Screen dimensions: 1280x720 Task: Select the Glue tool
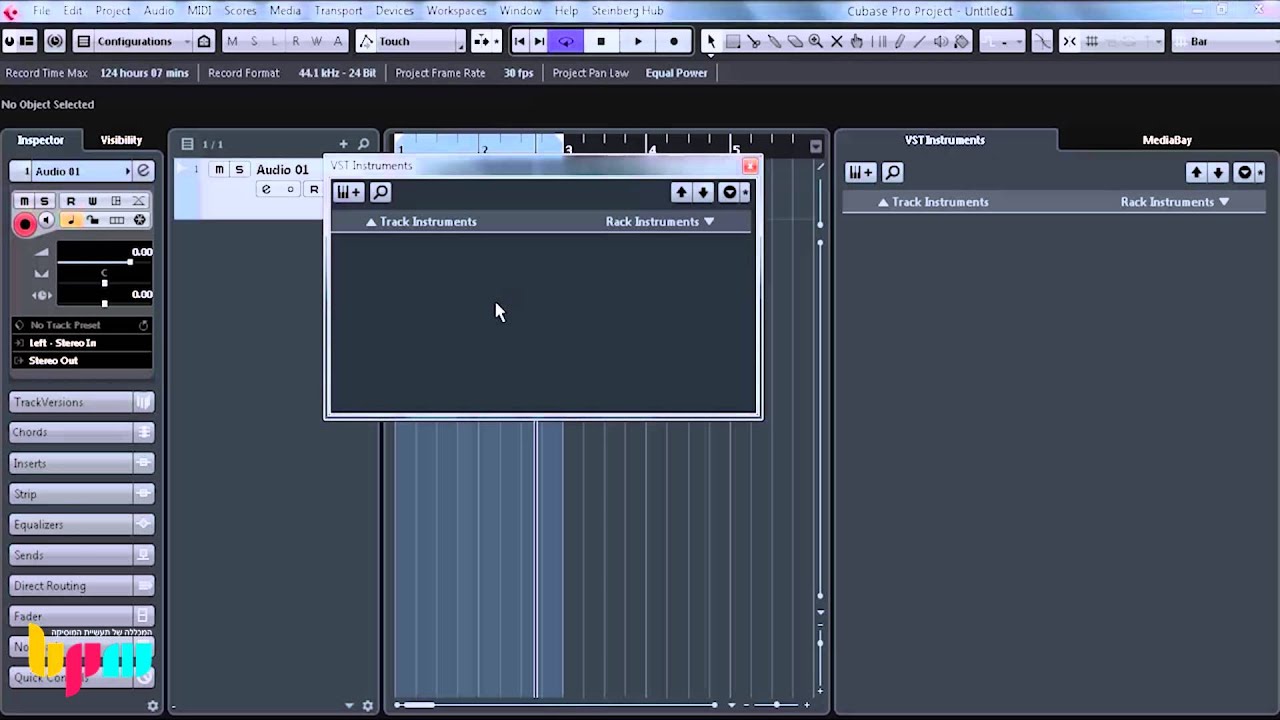[775, 41]
